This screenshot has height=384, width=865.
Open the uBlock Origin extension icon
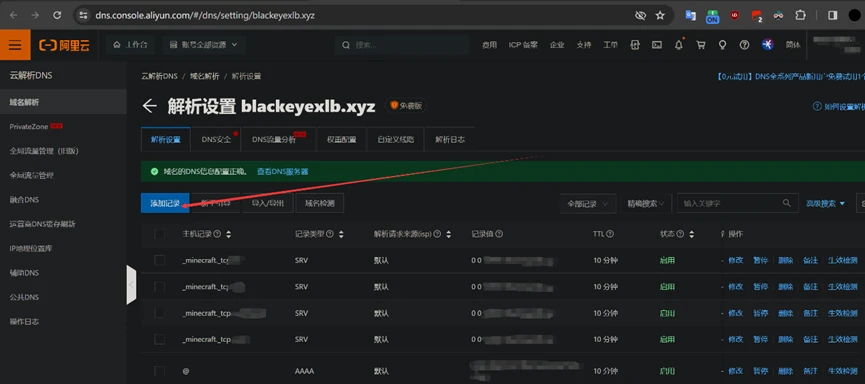[734, 15]
